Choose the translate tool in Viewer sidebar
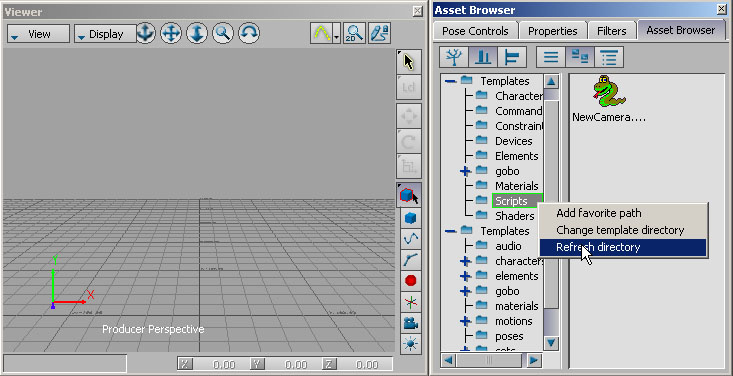733x376 pixels. (x=409, y=116)
